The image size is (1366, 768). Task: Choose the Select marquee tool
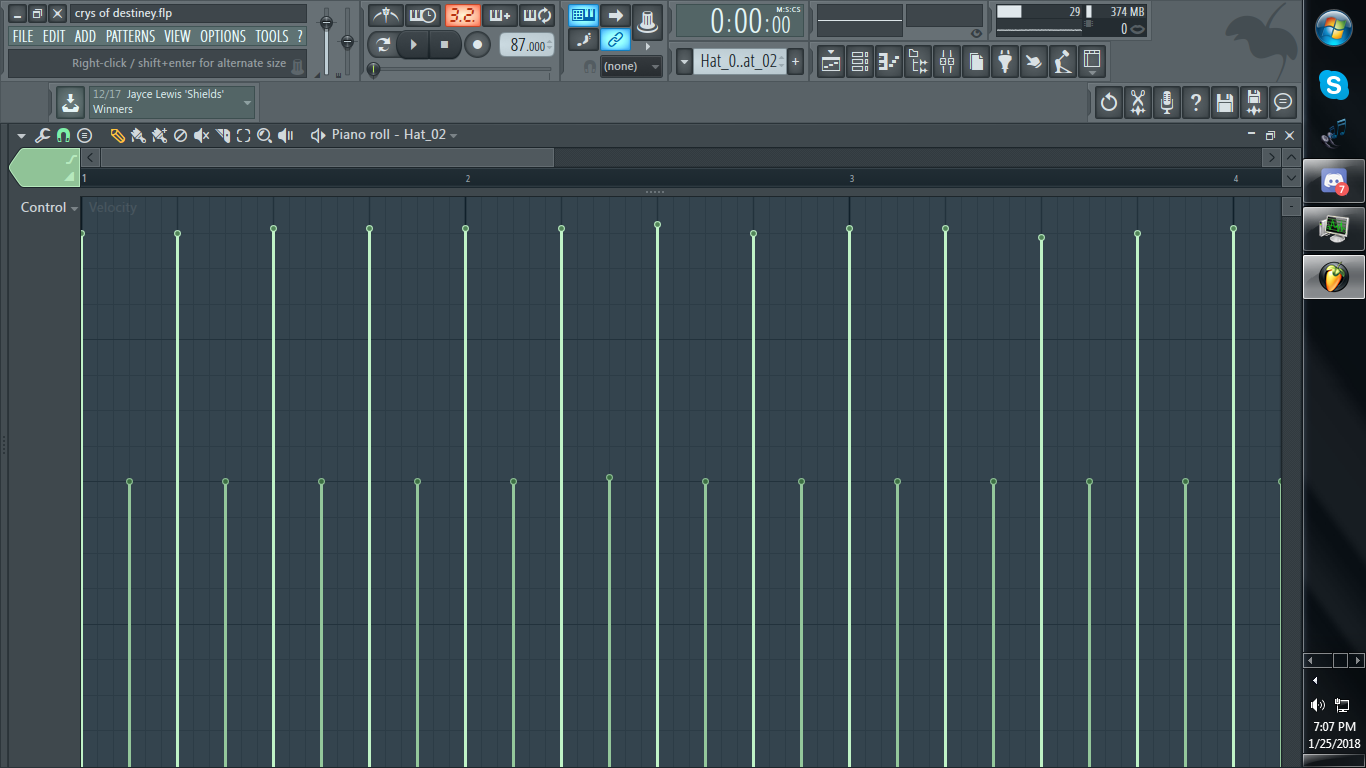244,135
